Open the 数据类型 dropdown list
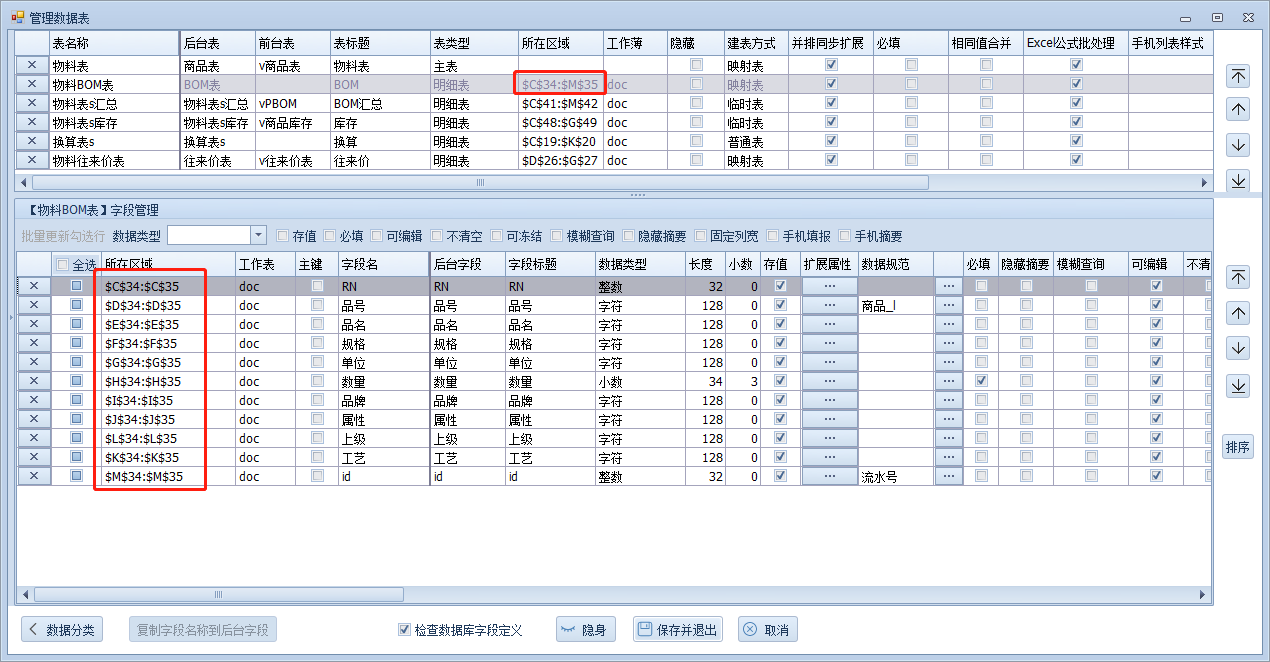The width and height of the screenshot is (1270, 662). tap(258, 235)
